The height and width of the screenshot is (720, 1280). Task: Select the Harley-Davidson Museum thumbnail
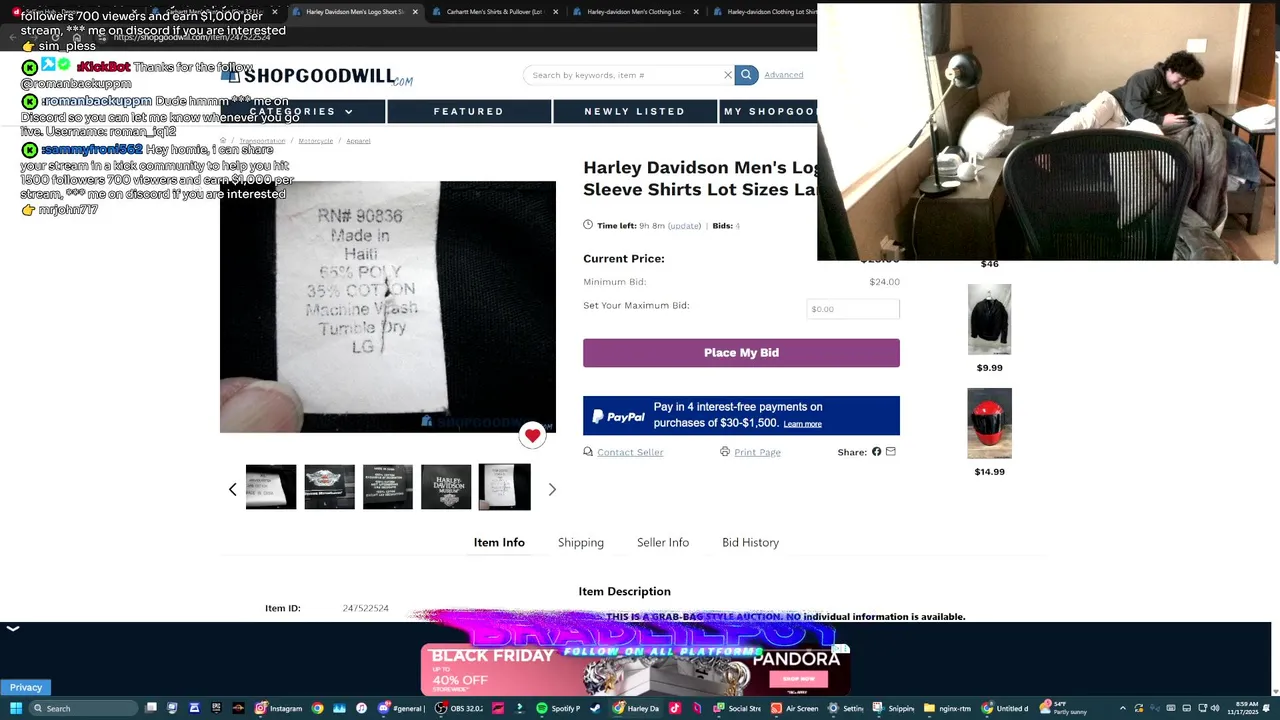click(446, 487)
